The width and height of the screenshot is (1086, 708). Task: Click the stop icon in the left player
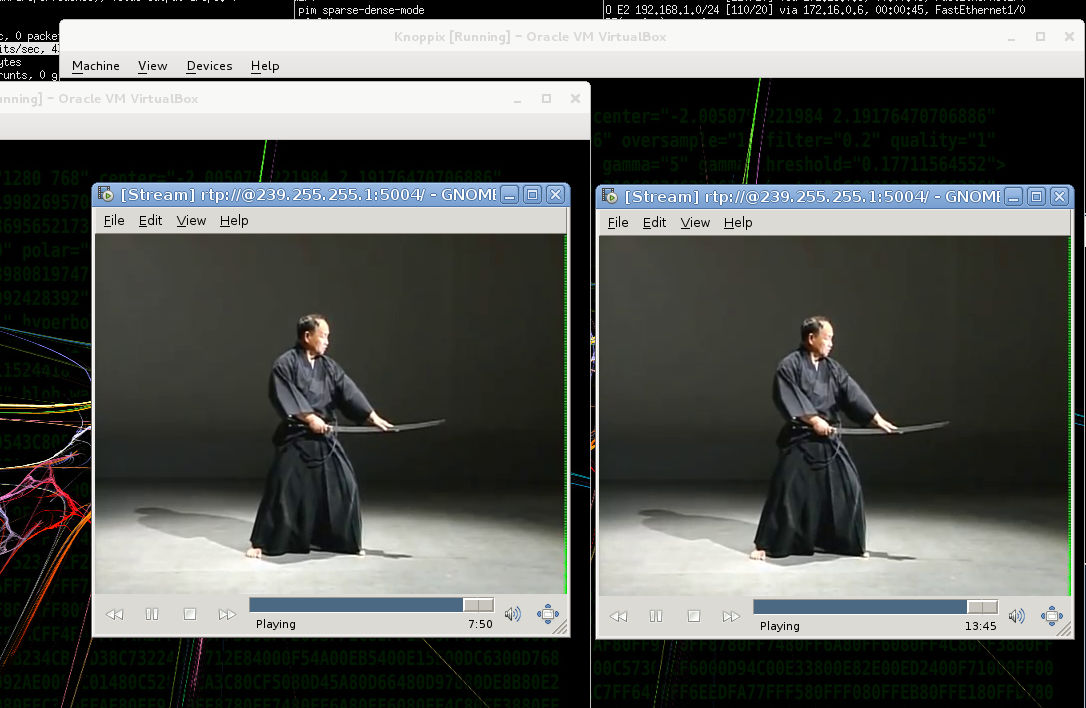click(x=189, y=614)
